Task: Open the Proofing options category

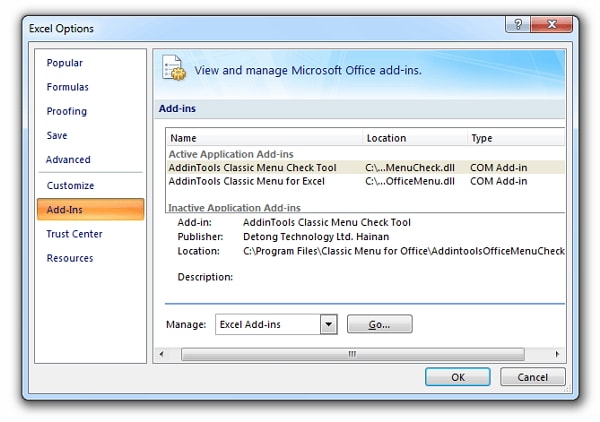Action: 67,111
